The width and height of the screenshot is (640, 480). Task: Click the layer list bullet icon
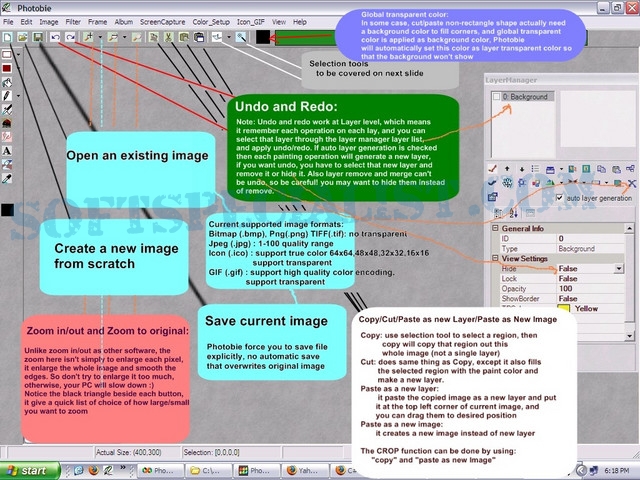click(x=535, y=169)
